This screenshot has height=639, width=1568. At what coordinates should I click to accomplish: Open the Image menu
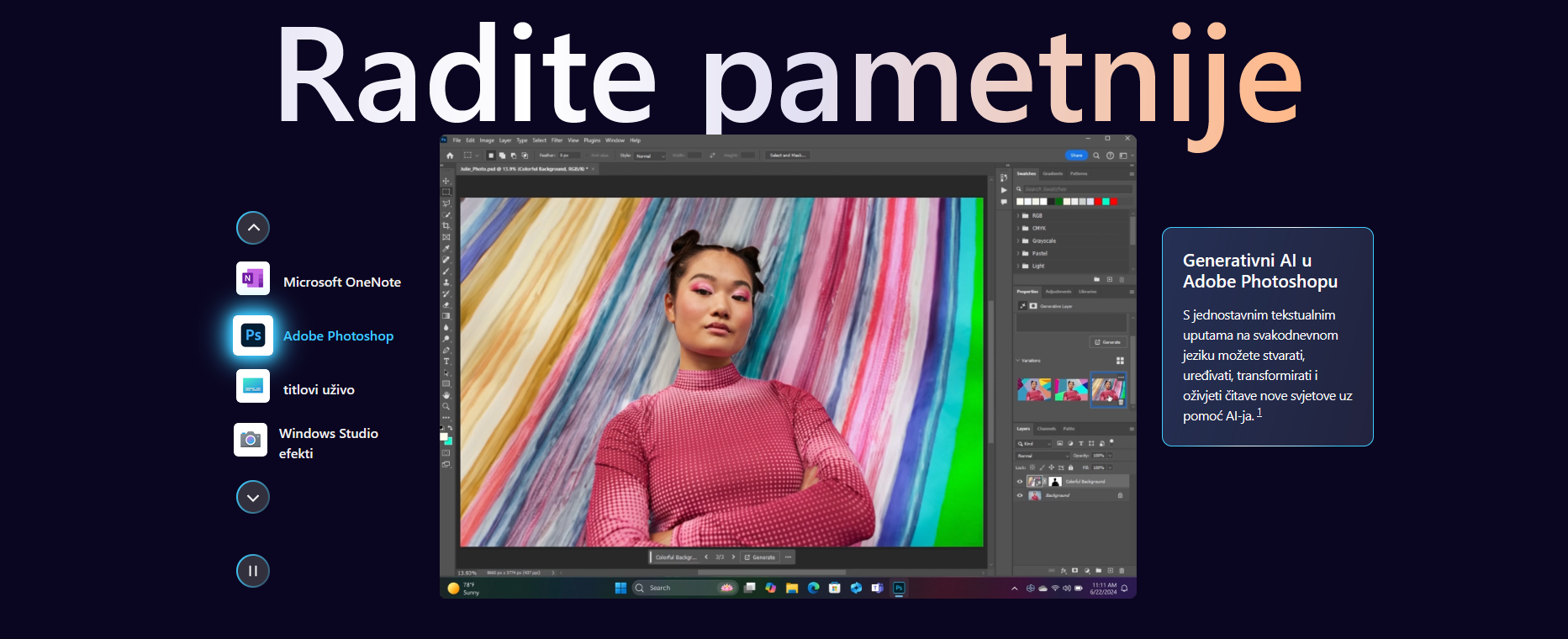pos(487,140)
